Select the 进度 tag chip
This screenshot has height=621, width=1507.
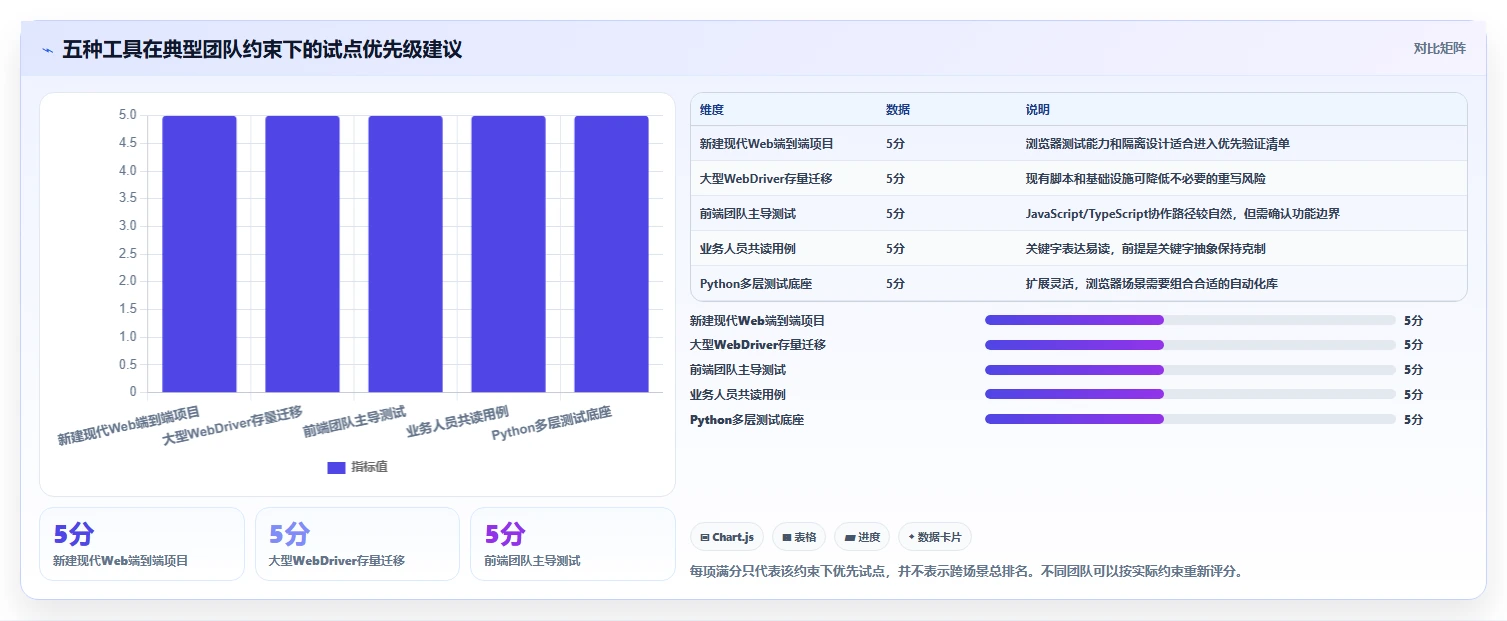[x=862, y=537]
